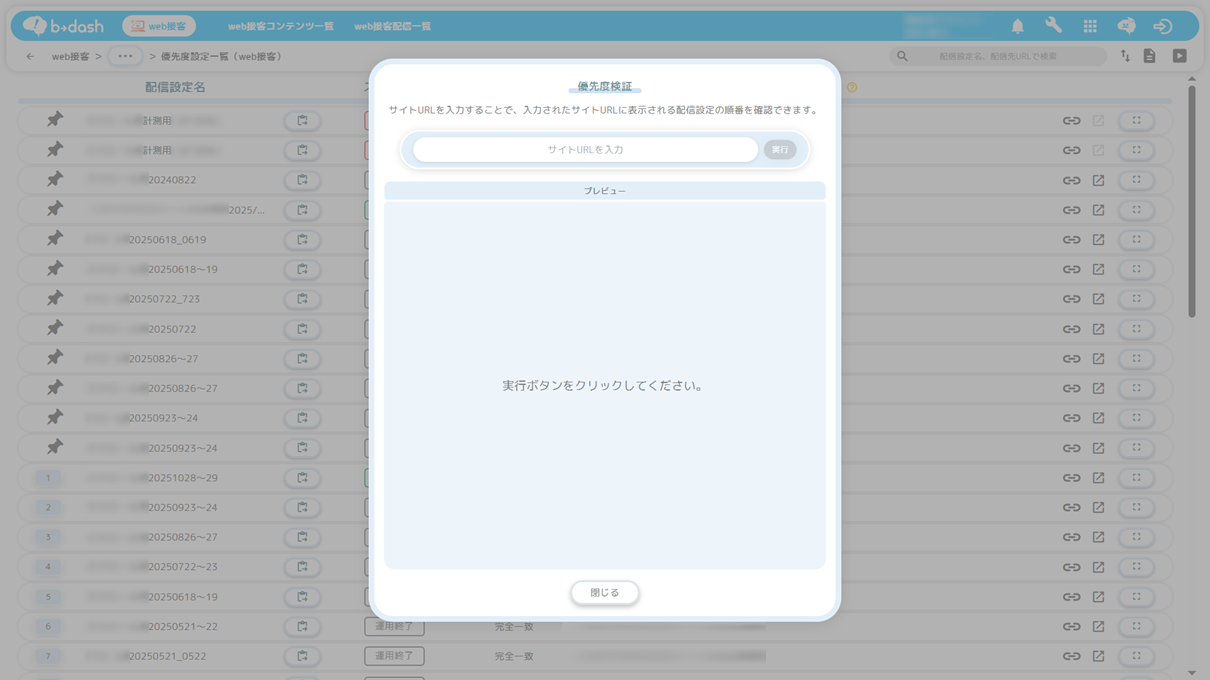This screenshot has height=680, width=1210.
Task: Toggle the pin on the 20250722 row
Action: tap(55, 328)
